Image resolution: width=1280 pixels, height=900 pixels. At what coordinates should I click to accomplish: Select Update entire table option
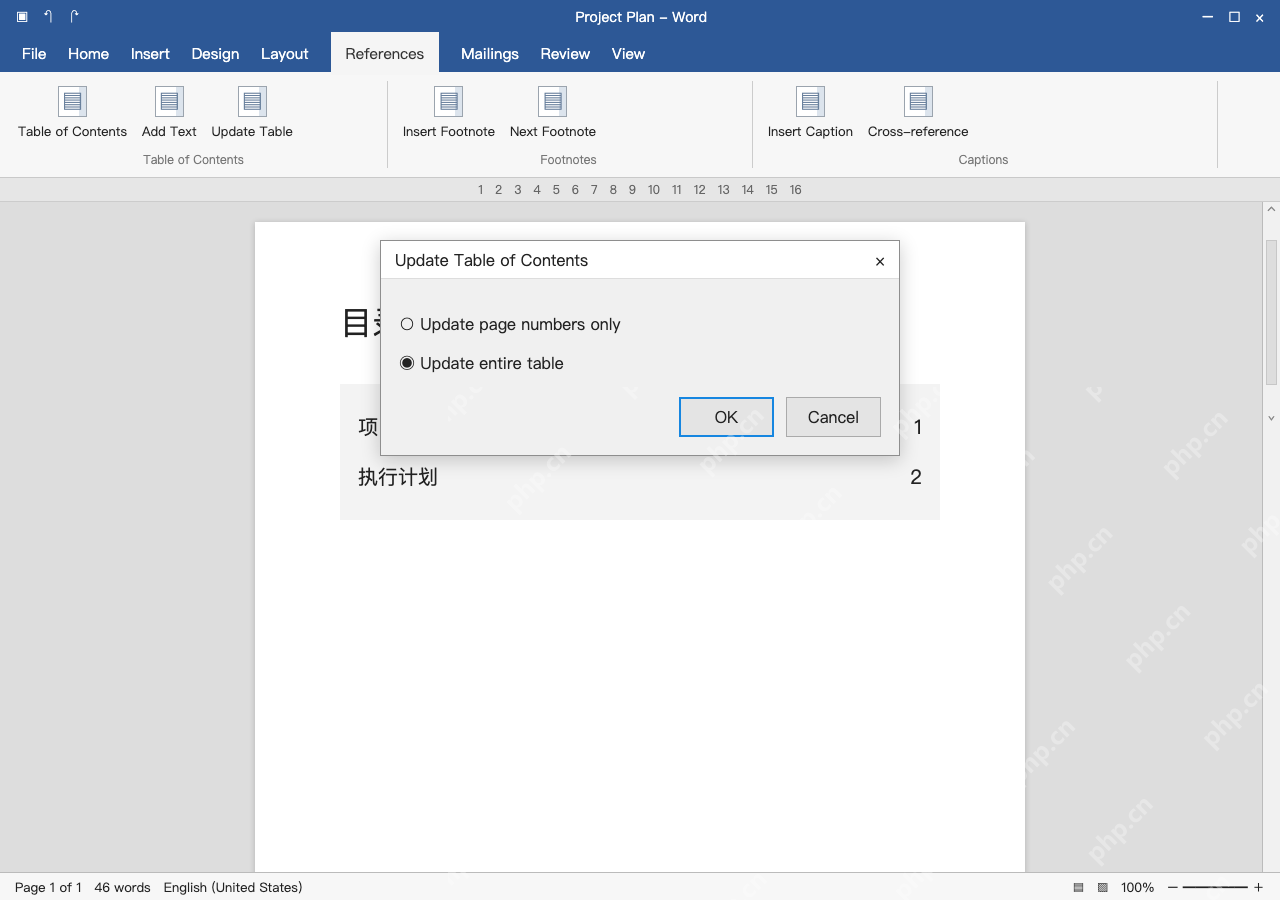tap(482, 363)
